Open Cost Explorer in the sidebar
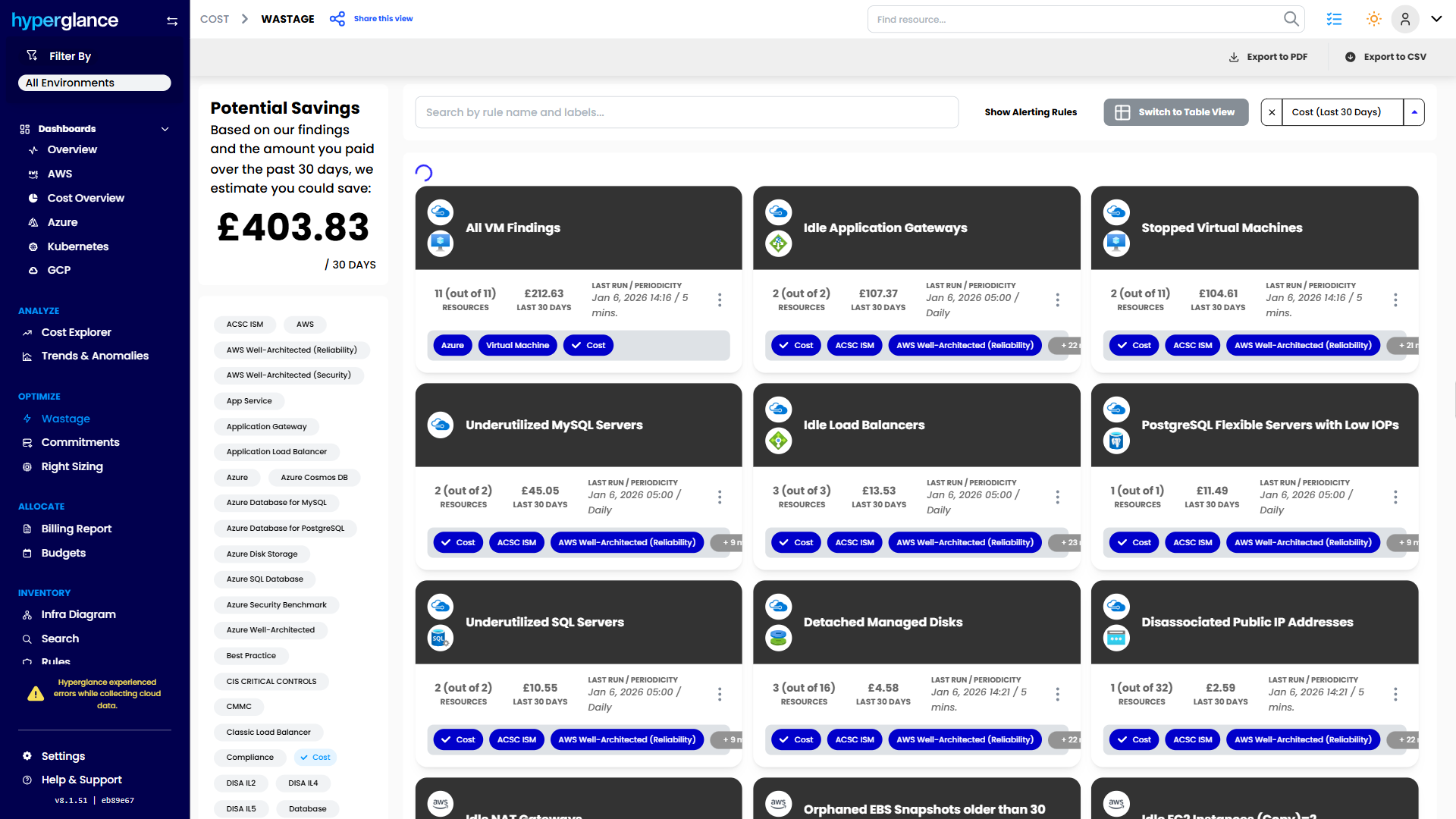Image resolution: width=1456 pixels, height=819 pixels. click(76, 332)
